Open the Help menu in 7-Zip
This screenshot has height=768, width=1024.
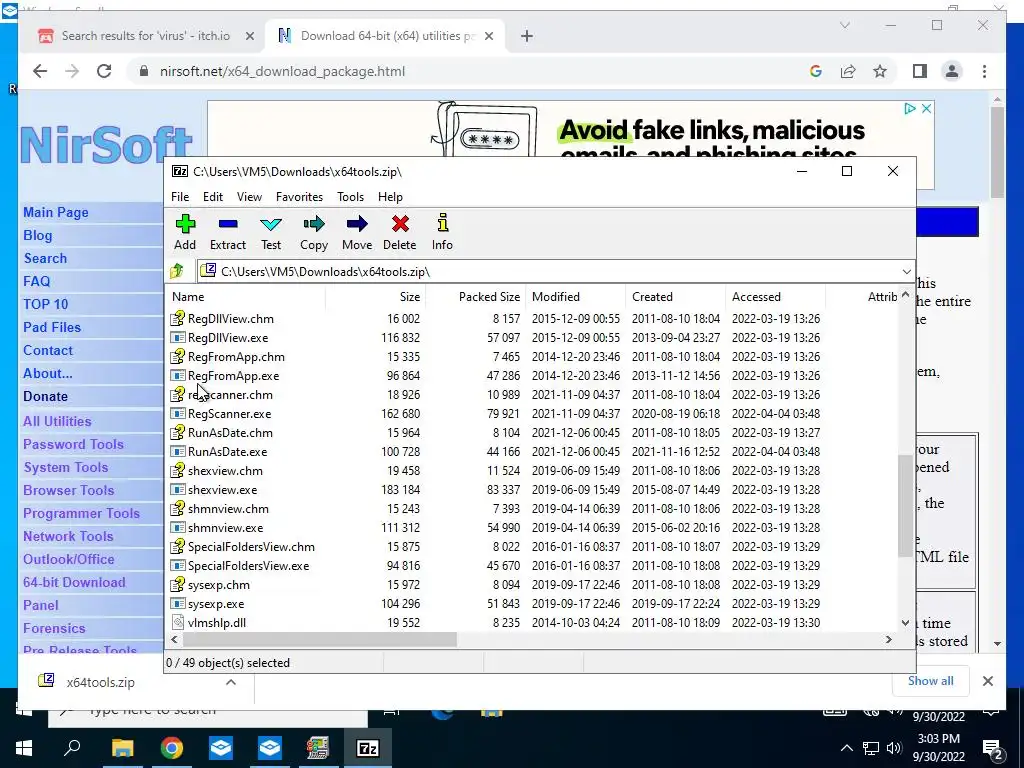[x=391, y=197]
